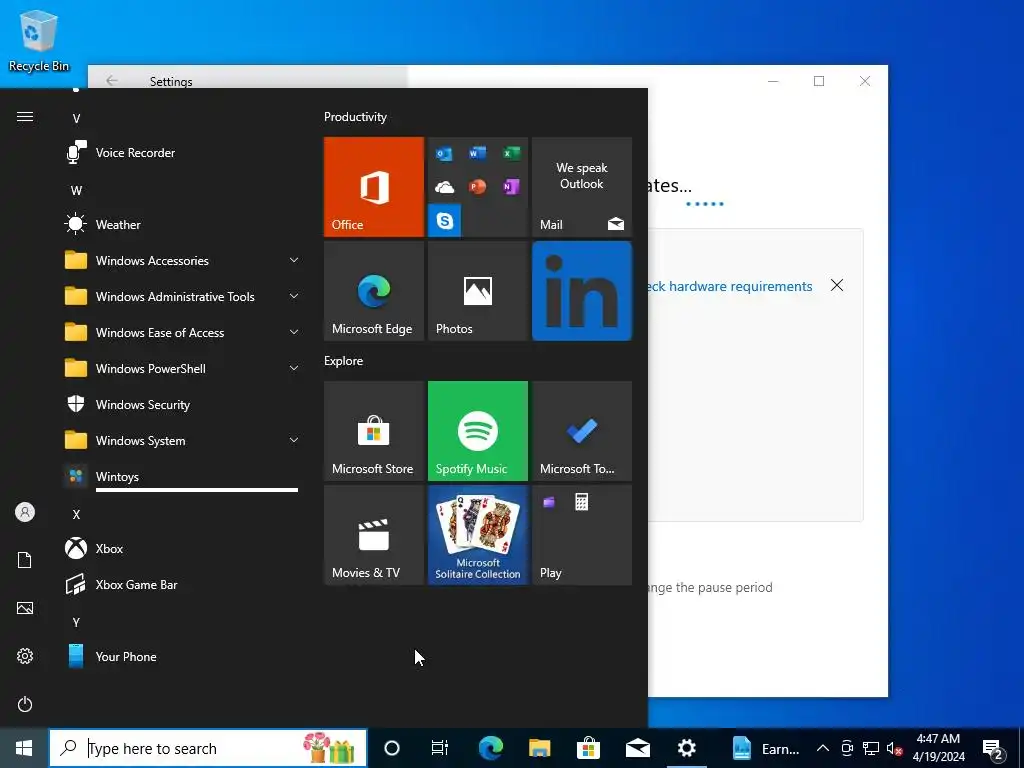Open Microsoft To Do tile

582,431
